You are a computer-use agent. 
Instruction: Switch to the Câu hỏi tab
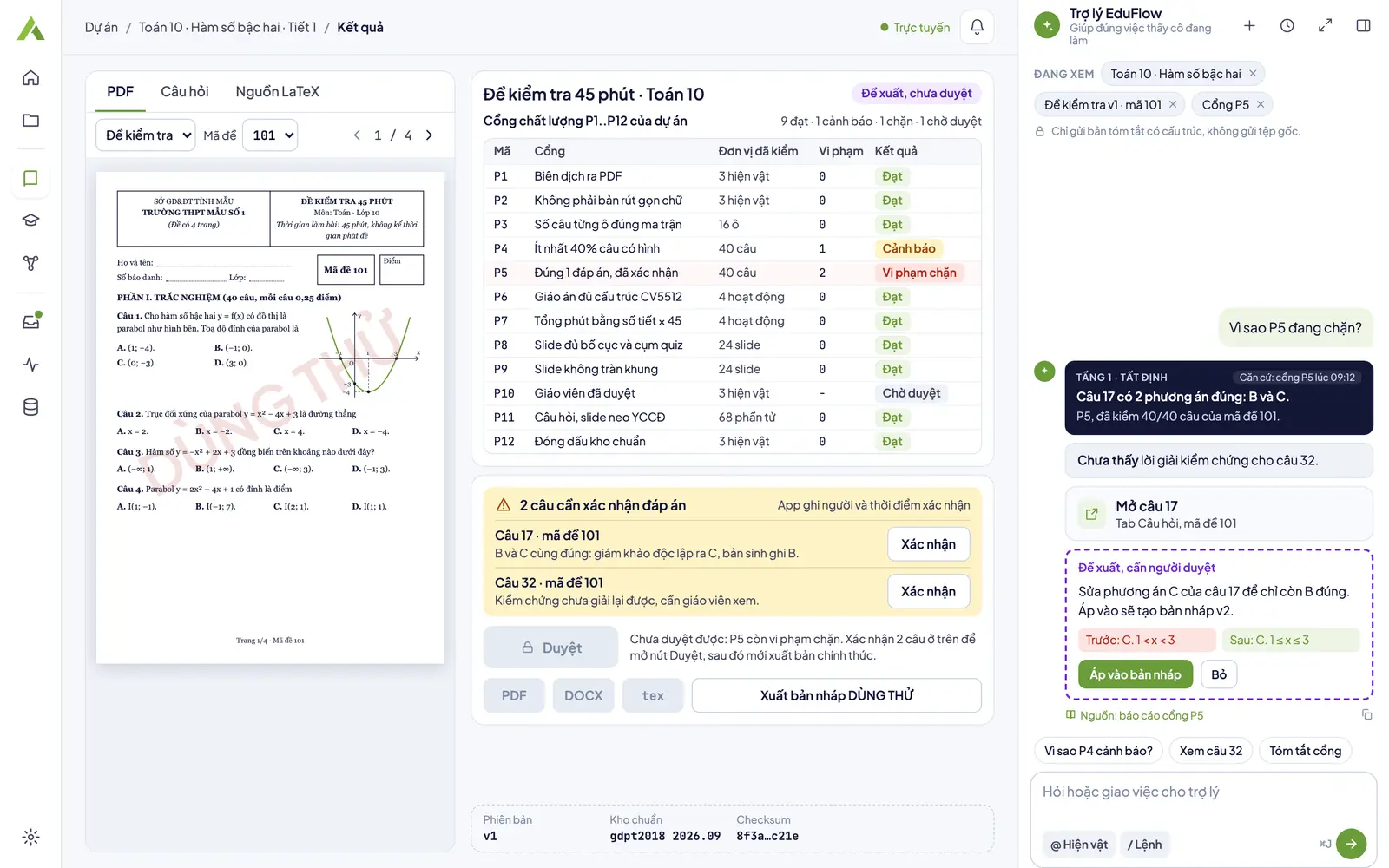pos(184,92)
